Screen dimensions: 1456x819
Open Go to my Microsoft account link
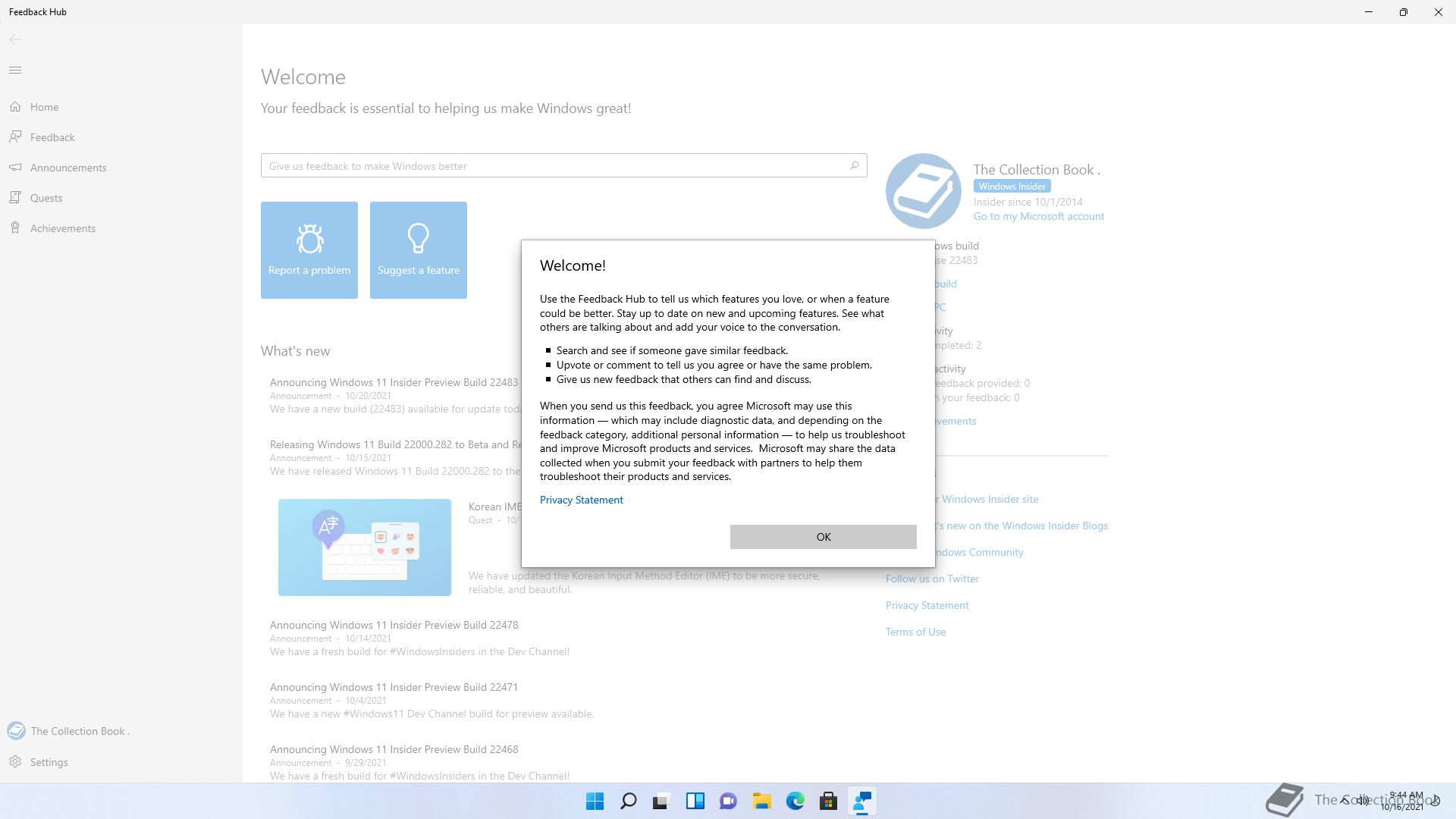(x=1038, y=216)
